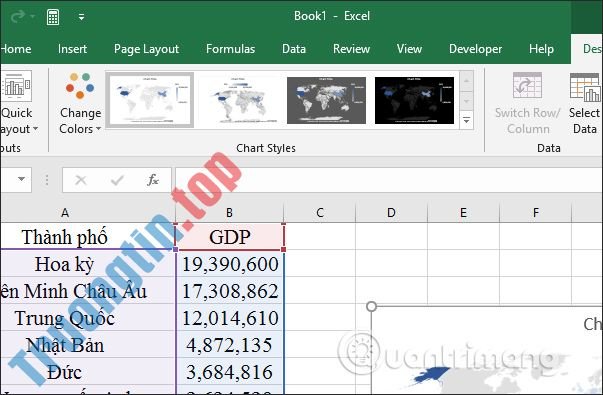Open Insert Function fx dialog

pos(153,180)
